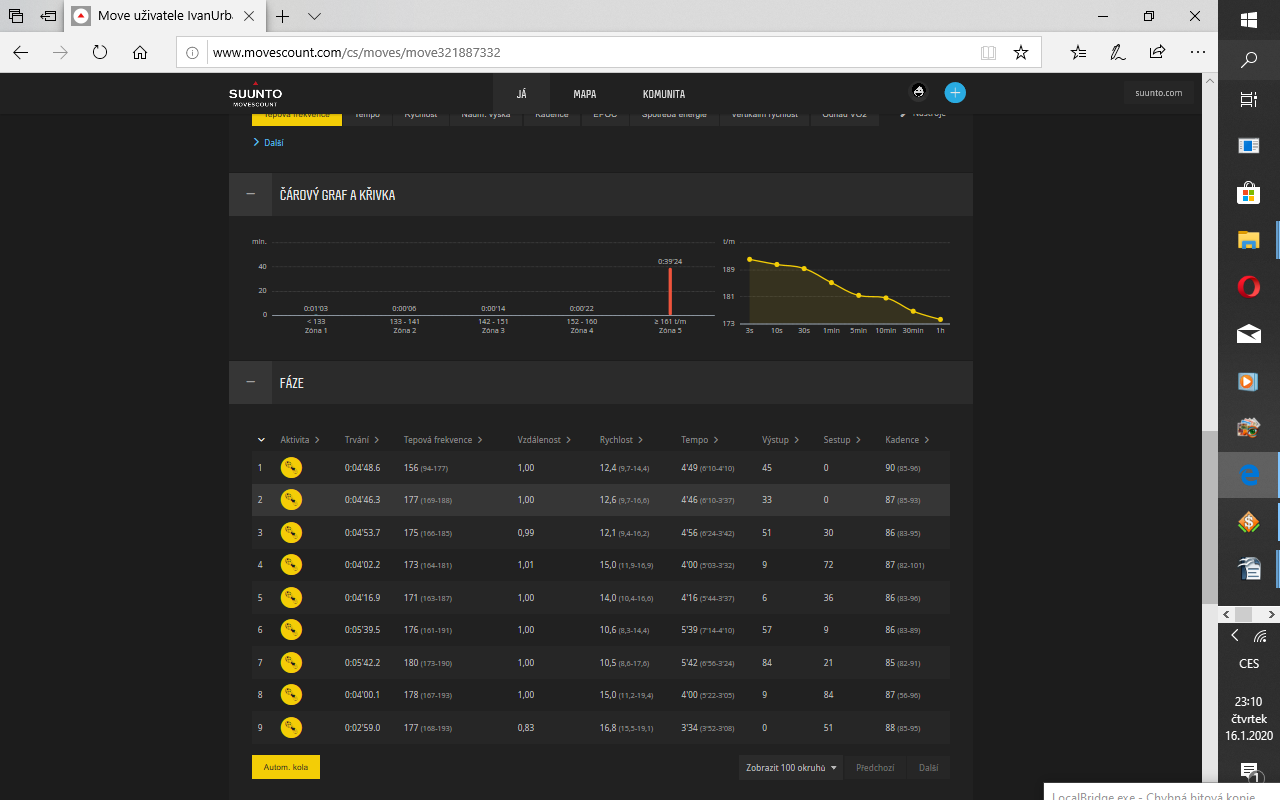
Task: Click the running activity icon in row 1
Action: pyautogui.click(x=291, y=467)
